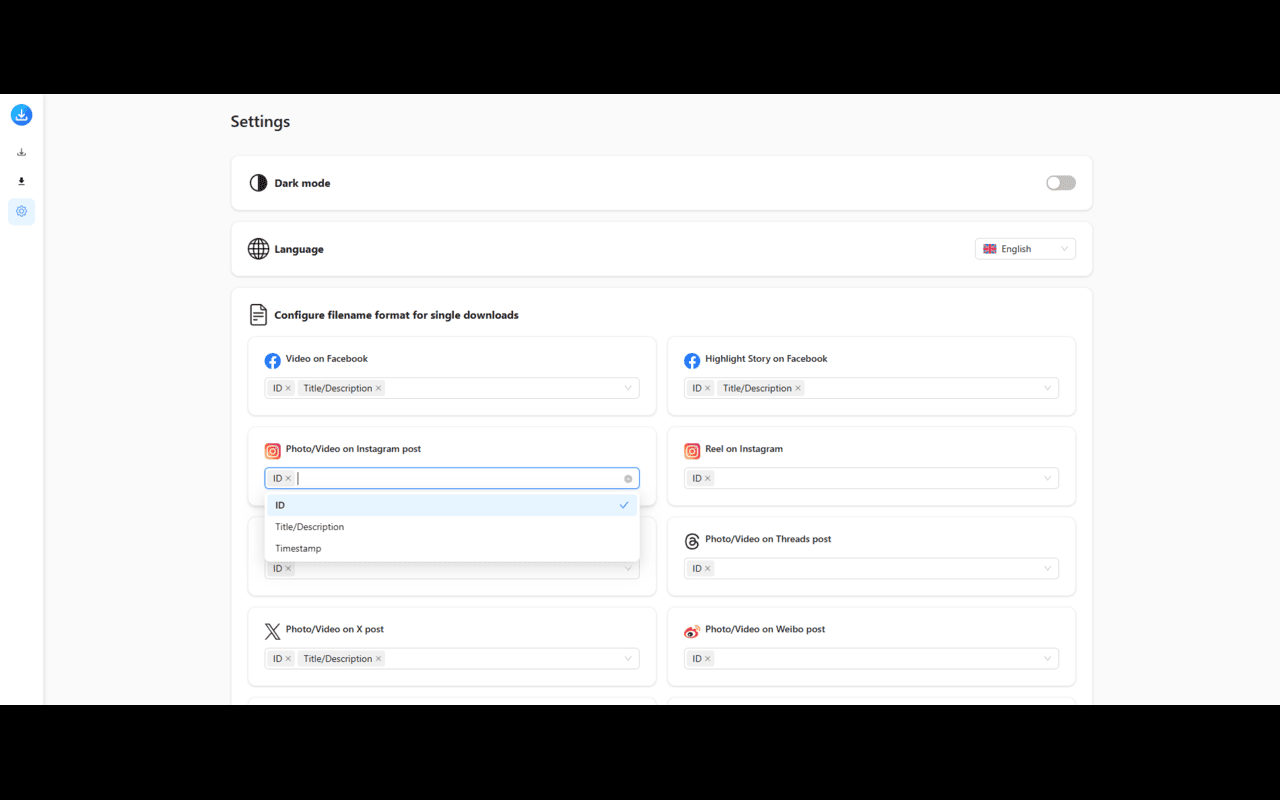Open the outlined tray download icon in the sidebar

[21, 153]
